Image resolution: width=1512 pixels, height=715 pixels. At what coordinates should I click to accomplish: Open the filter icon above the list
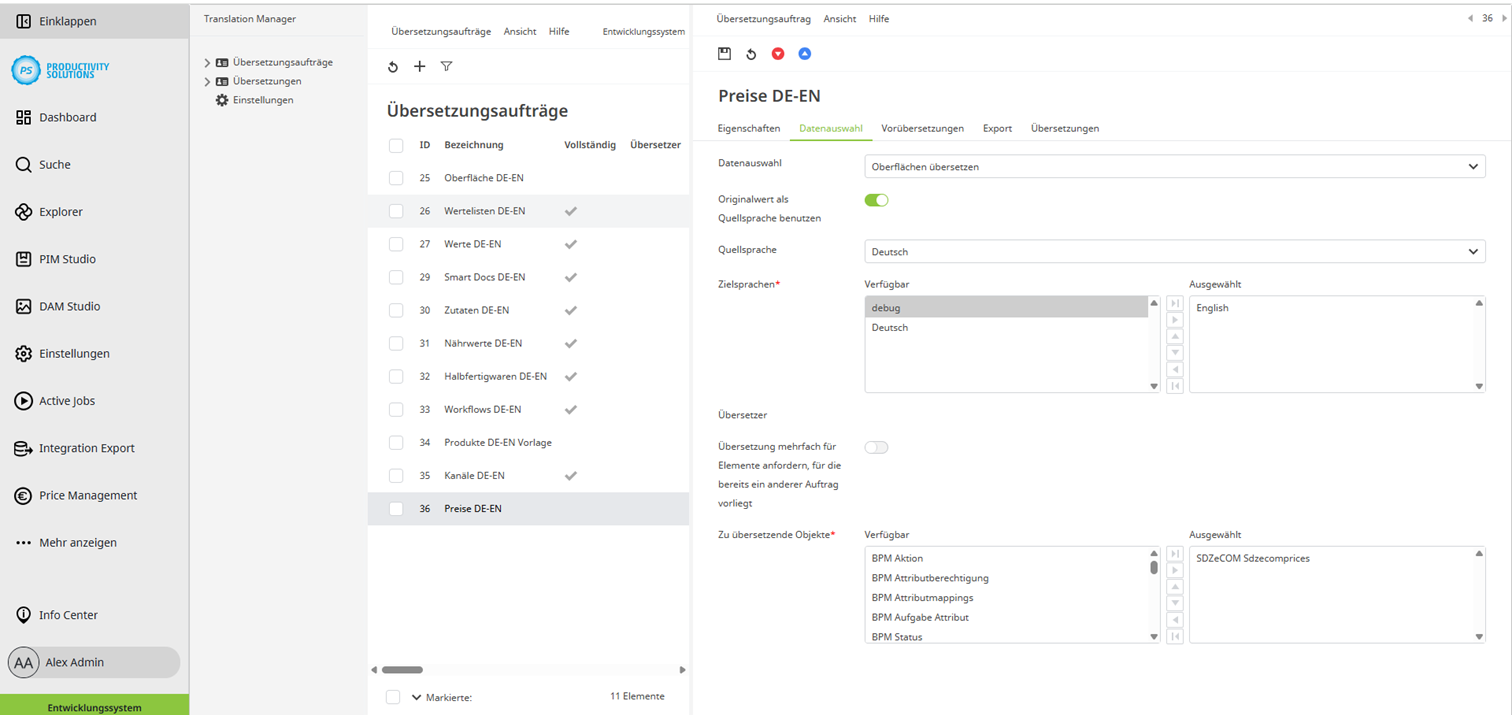pyautogui.click(x=446, y=66)
